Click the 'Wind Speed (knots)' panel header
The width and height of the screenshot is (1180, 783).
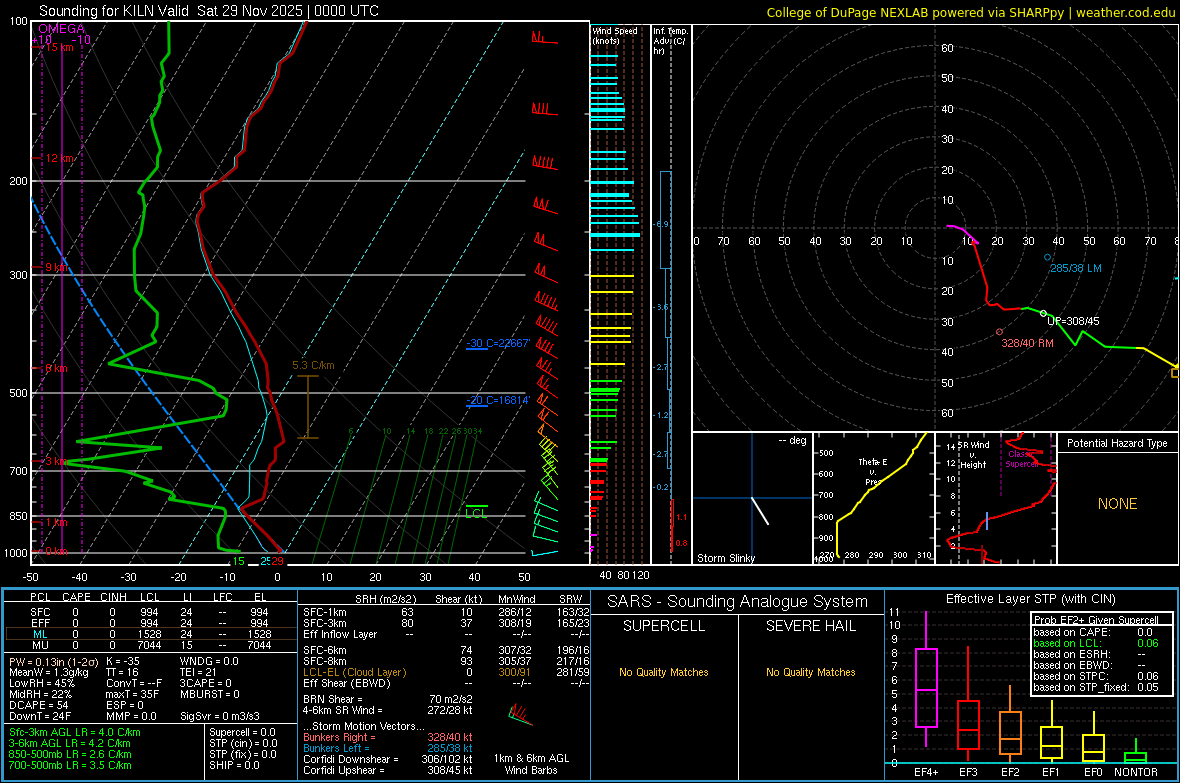(x=615, y=35)
